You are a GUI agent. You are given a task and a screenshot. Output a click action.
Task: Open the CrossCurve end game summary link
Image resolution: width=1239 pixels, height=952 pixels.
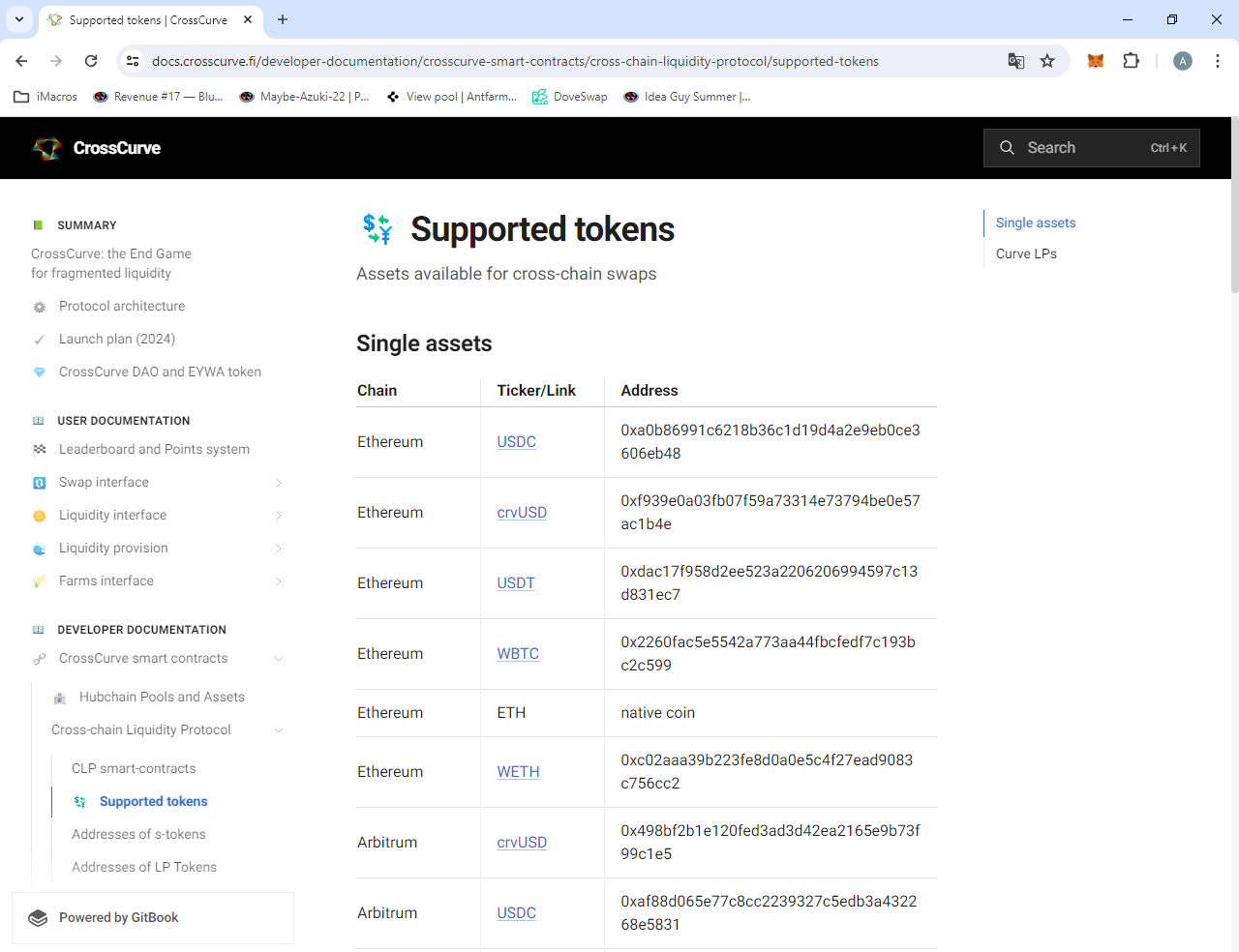(111, 263)
